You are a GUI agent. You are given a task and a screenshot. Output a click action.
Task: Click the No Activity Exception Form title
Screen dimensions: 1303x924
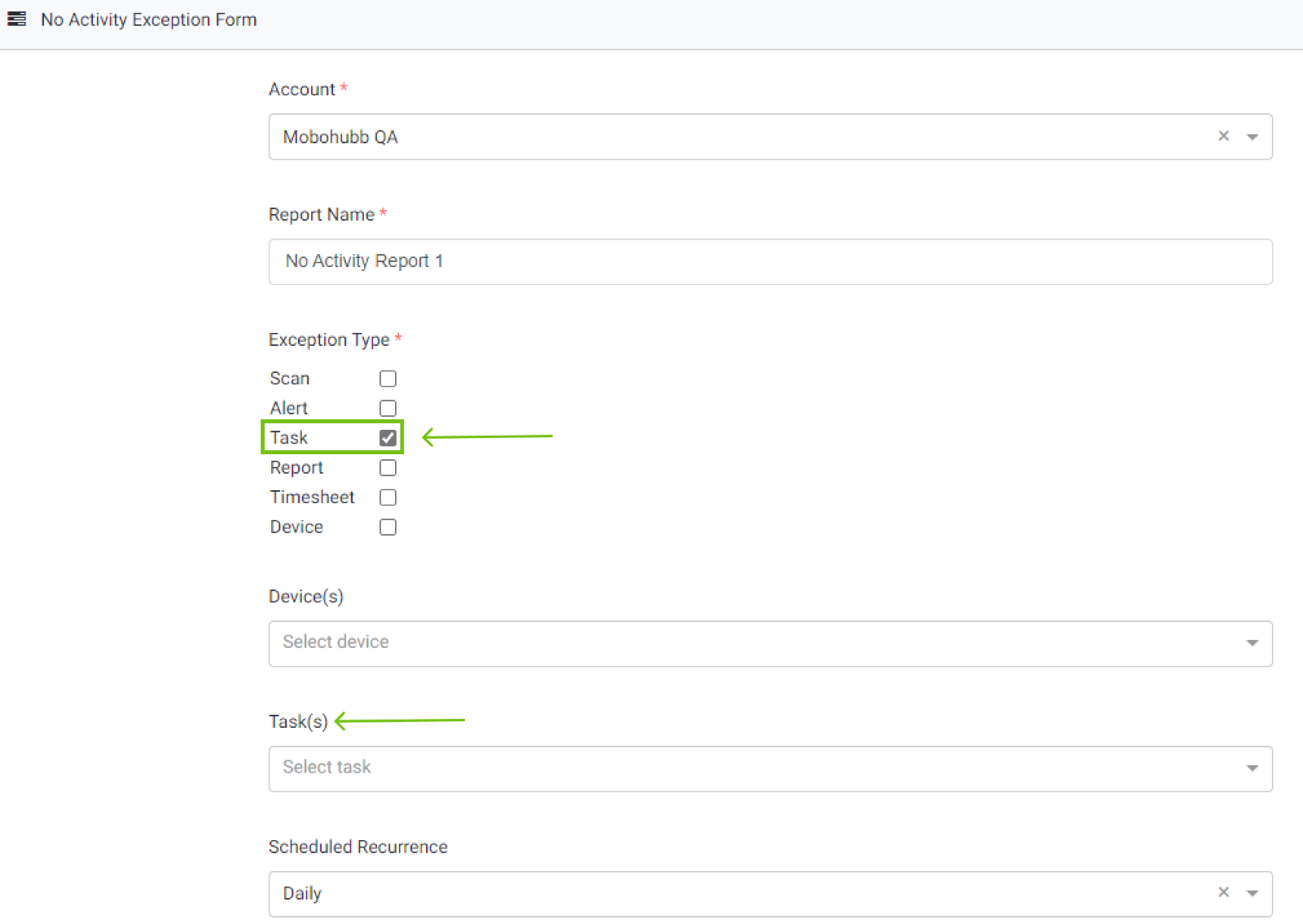coord(149,20)
